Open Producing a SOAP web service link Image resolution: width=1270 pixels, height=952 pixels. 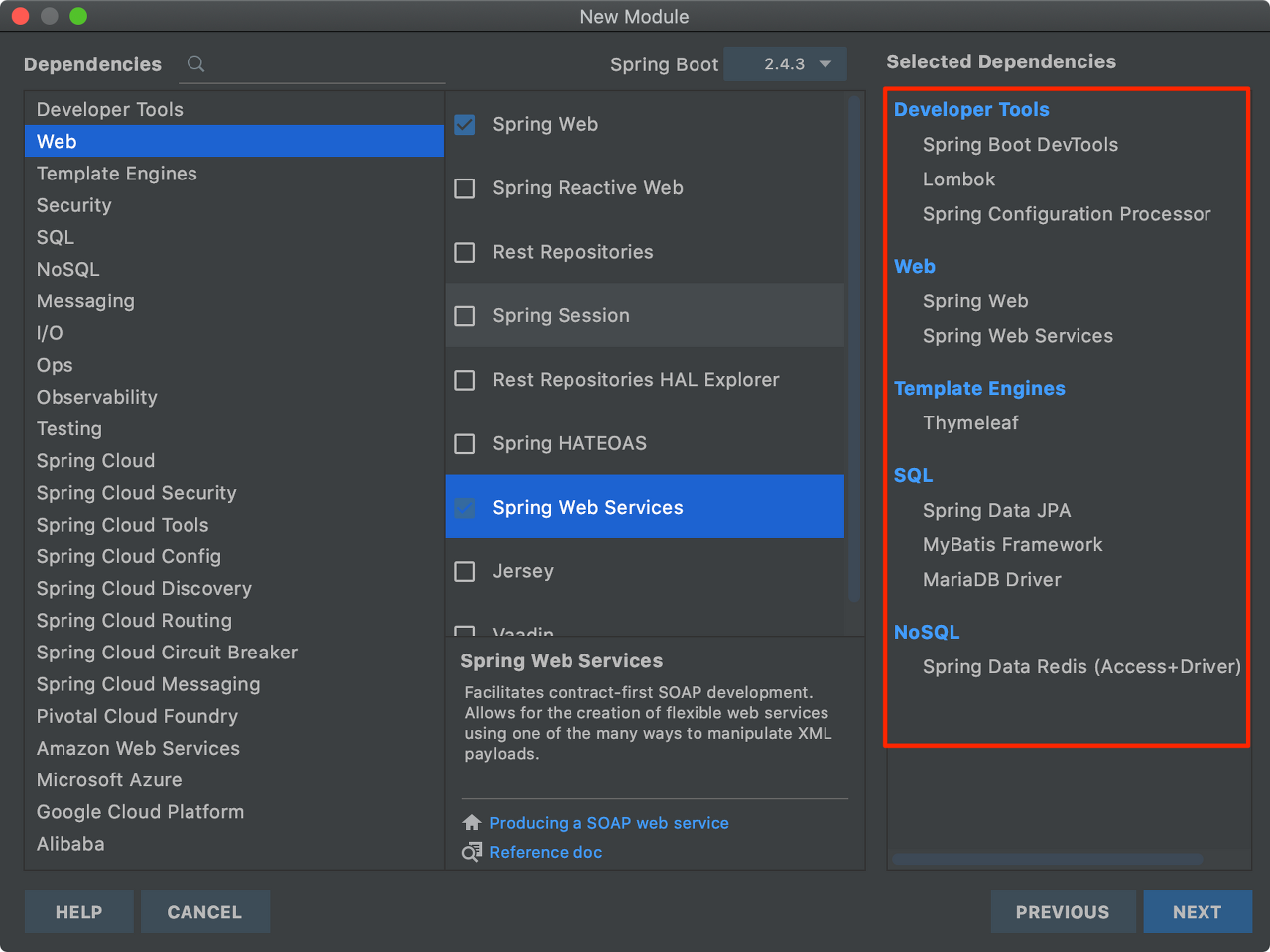[609, 823]
